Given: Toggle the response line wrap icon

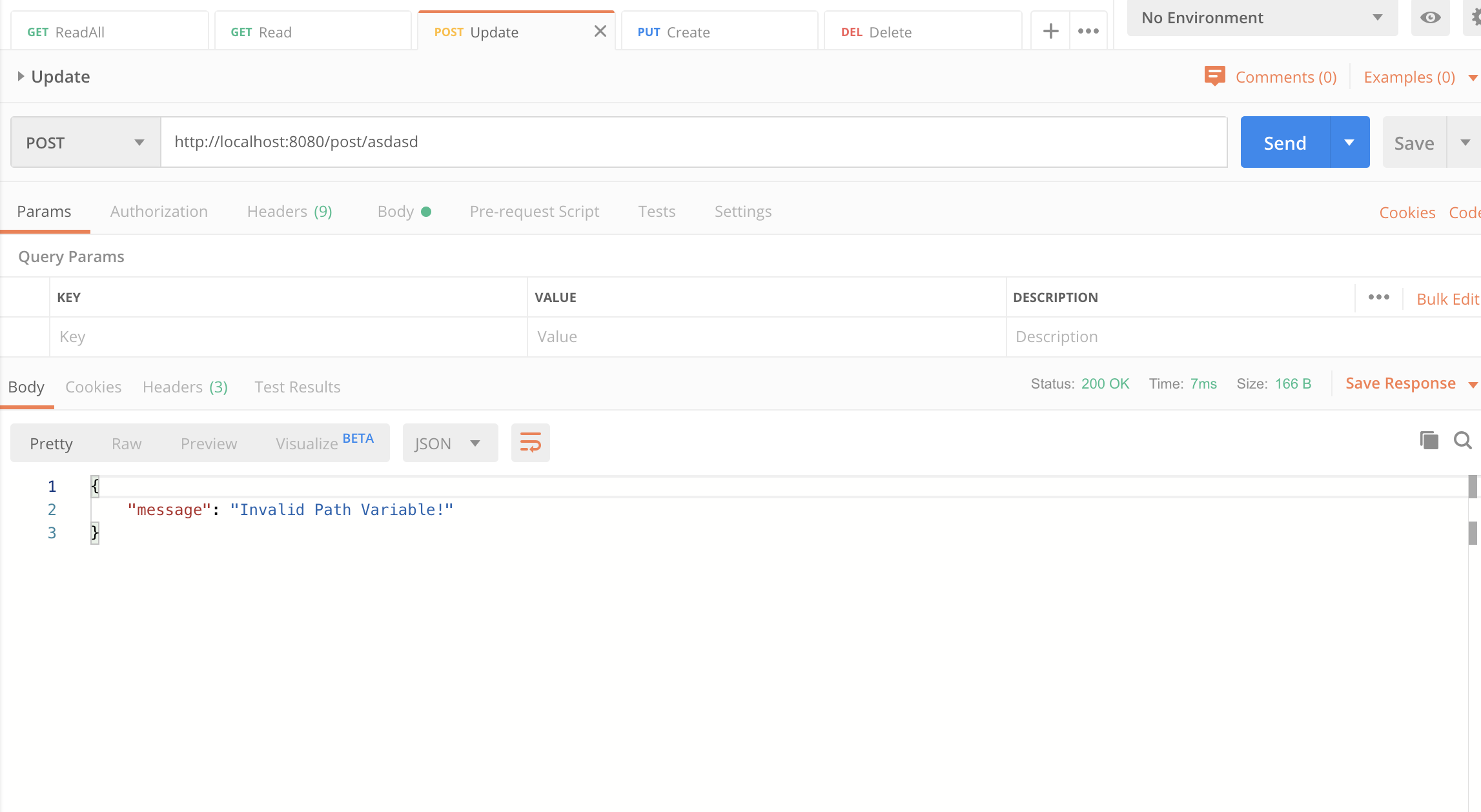Looking at the screenshot, I should click(530, 443).
